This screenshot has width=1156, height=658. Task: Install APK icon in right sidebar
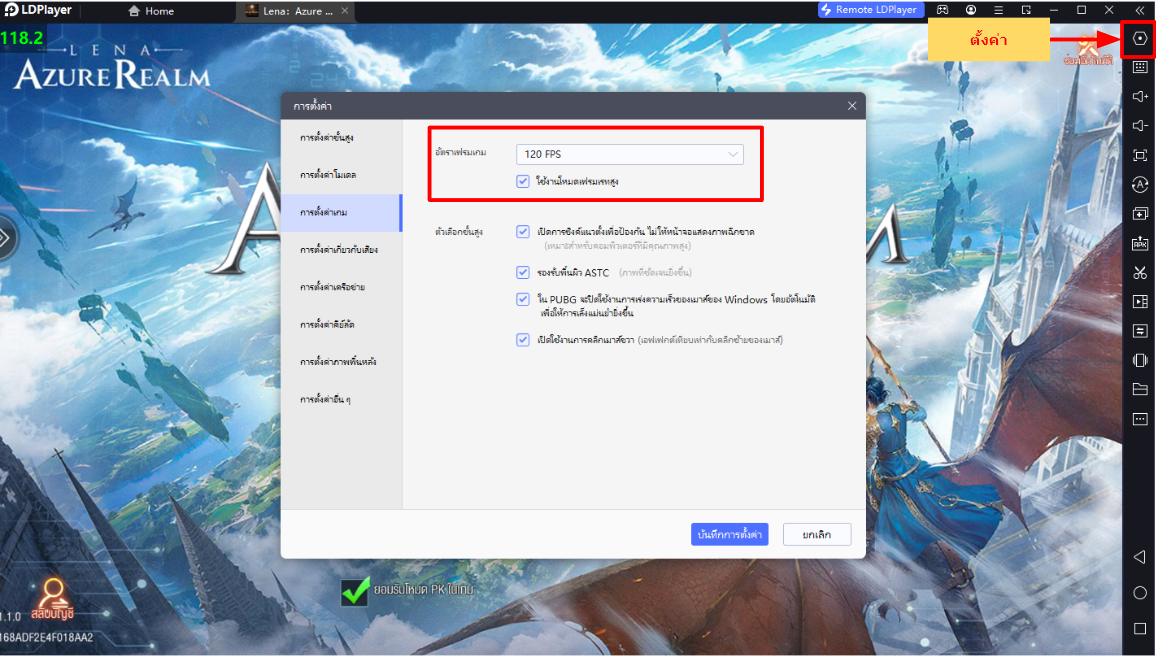pyautogui.click(x=1140, y=243)
